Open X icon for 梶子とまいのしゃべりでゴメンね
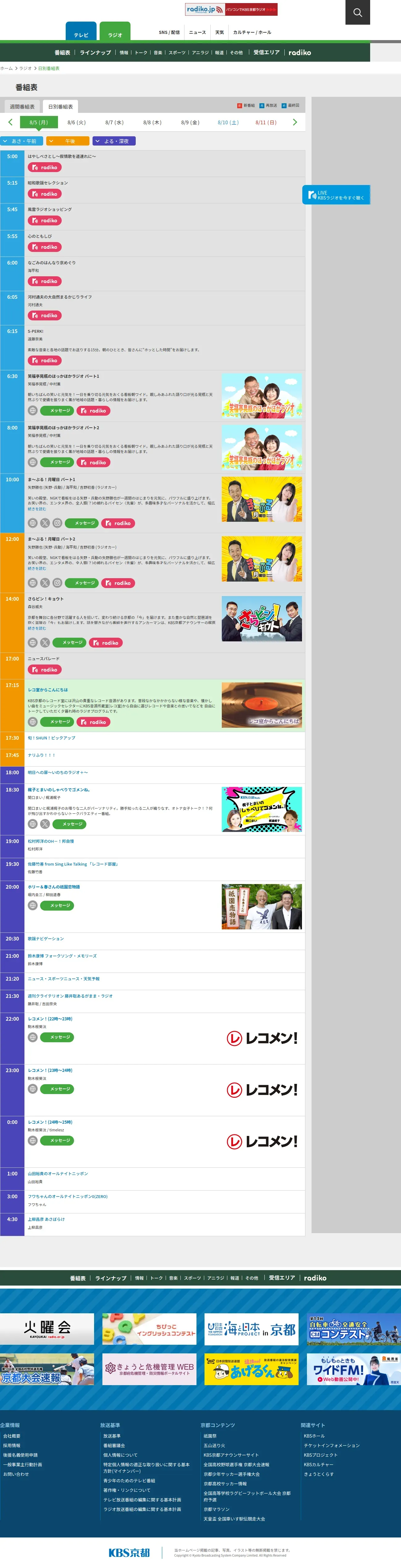This screenshot has height=1568, width=401. click(45, 824)
